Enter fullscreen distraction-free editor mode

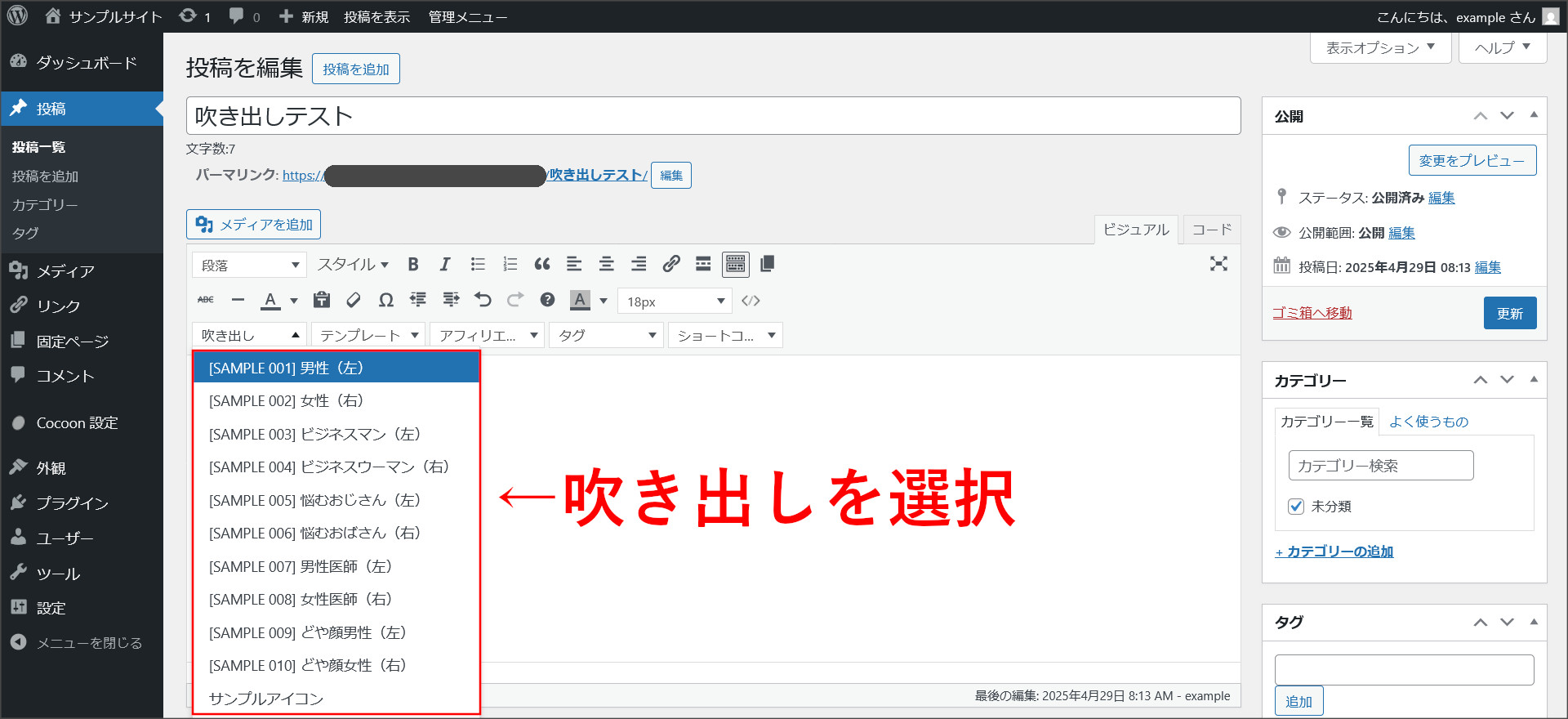[x=1218, y=264]
